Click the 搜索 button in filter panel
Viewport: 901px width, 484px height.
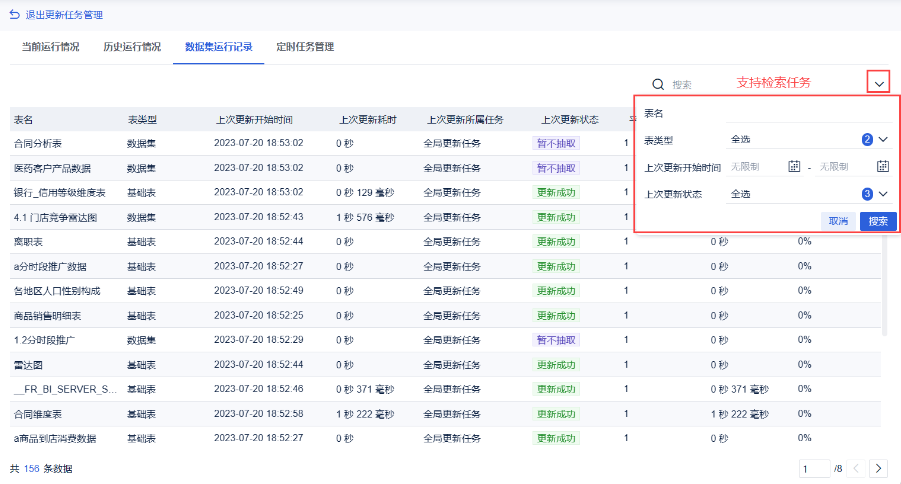tap(878, 221)
